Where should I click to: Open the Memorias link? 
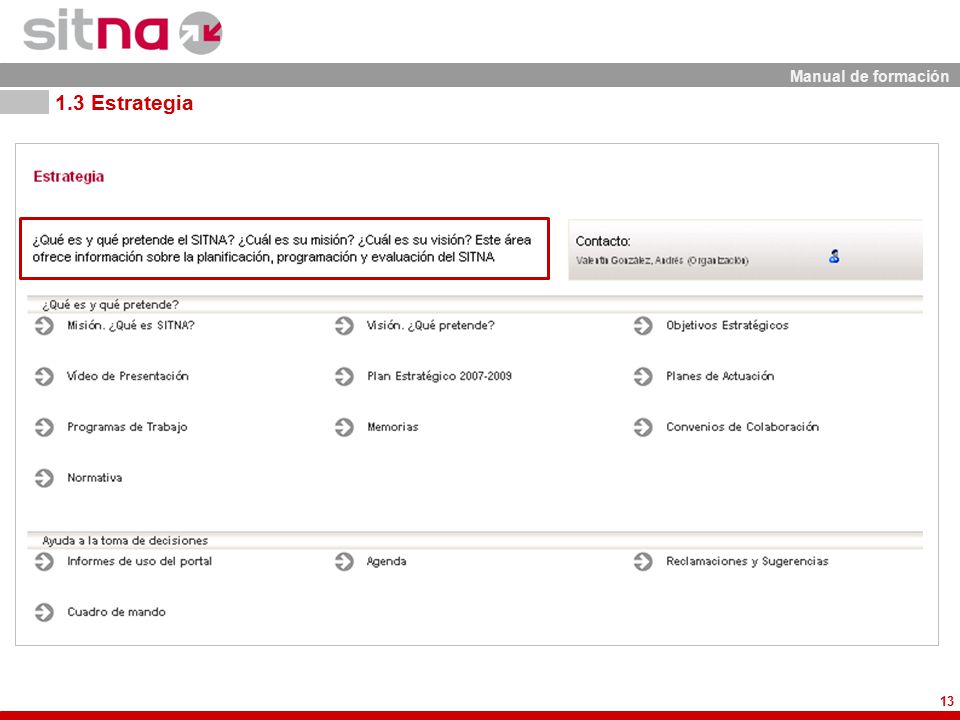[x=392, y=427]
